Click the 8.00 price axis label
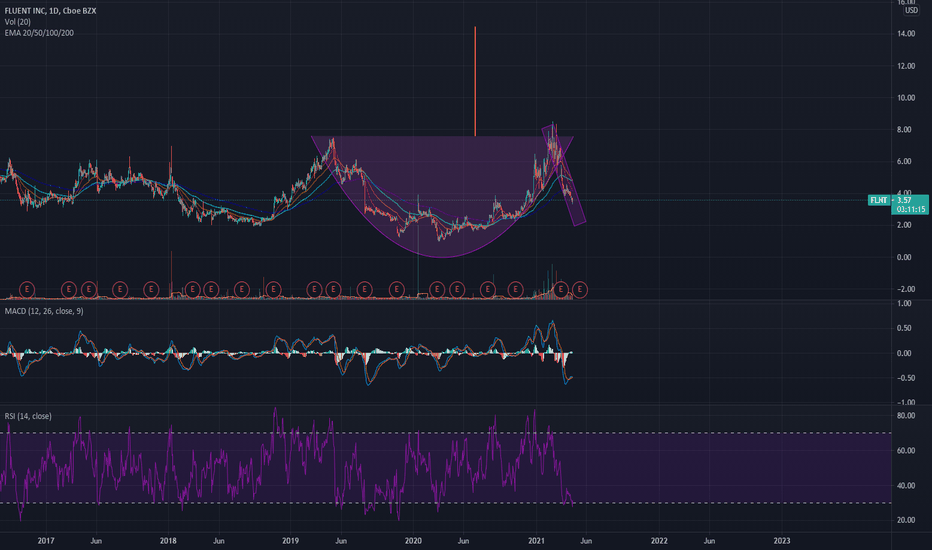 tap(904, 130)
